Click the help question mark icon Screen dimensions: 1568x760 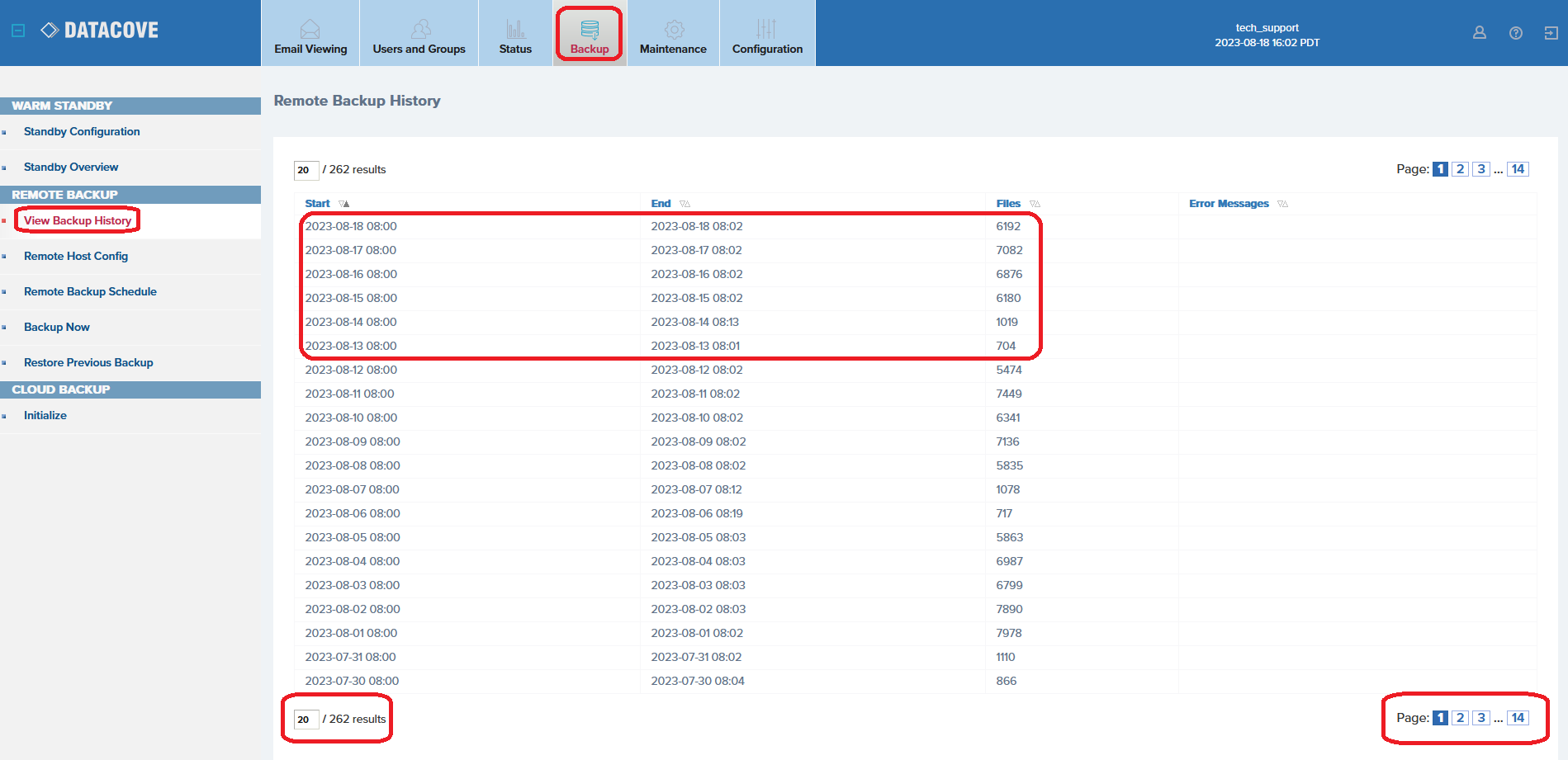point(1515,33)
